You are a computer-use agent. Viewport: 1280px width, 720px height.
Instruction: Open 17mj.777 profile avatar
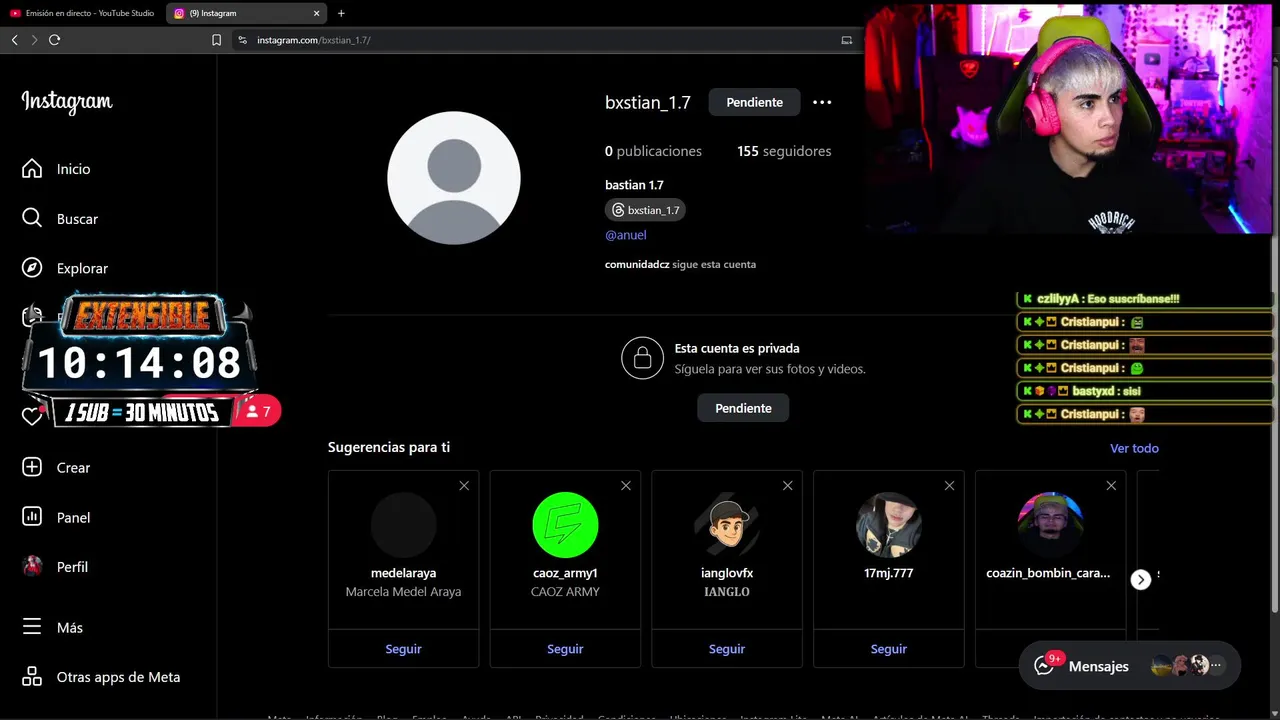tap(889, 524)
